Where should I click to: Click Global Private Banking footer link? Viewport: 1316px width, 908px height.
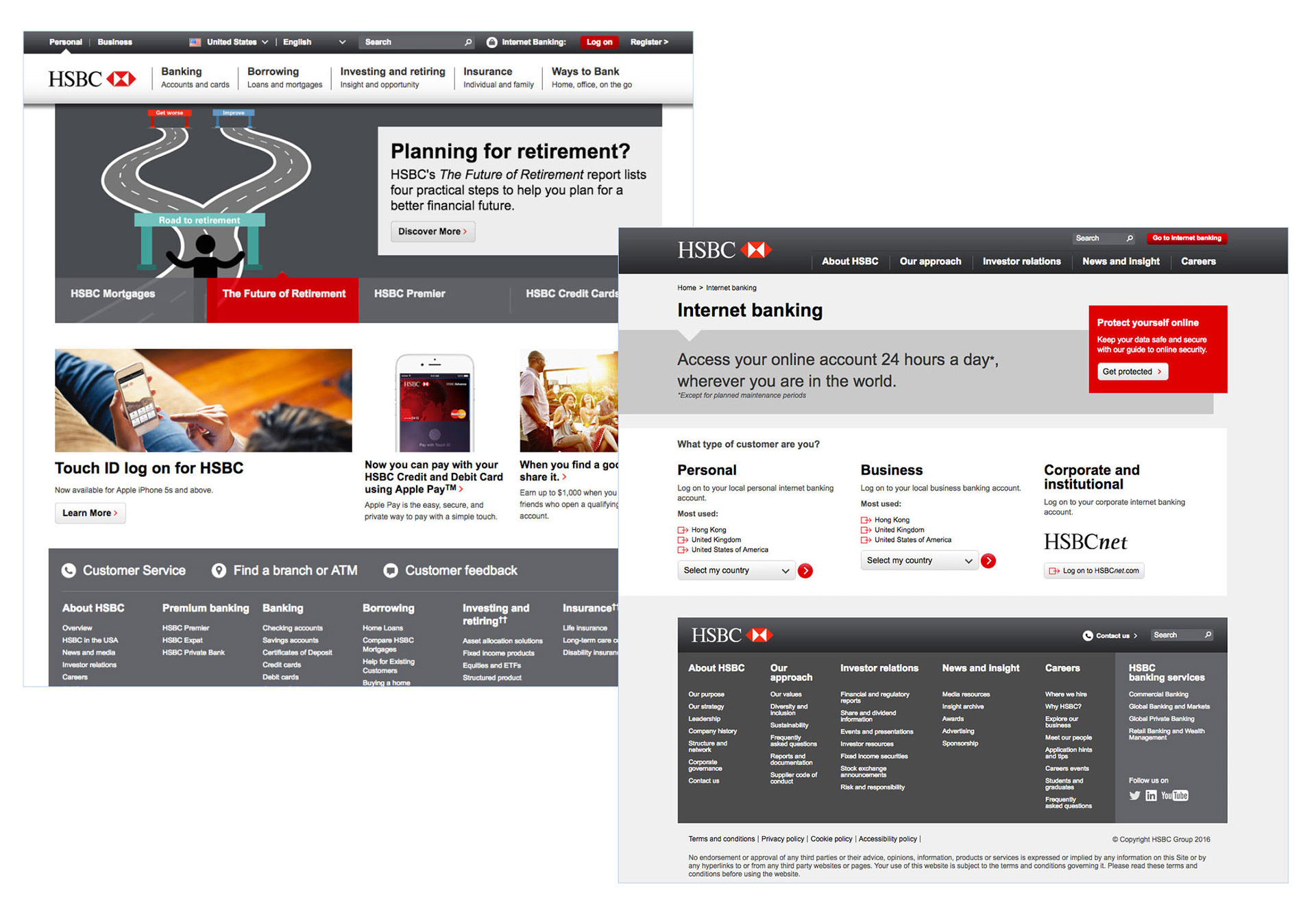(x=1161, y=719)
